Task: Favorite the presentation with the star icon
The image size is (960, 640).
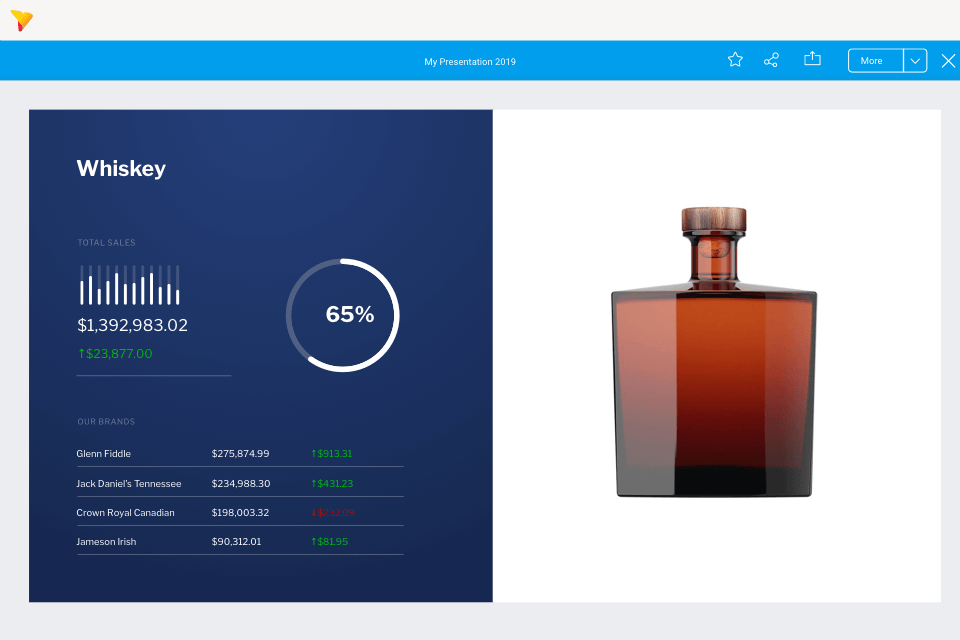Action: 735,60
